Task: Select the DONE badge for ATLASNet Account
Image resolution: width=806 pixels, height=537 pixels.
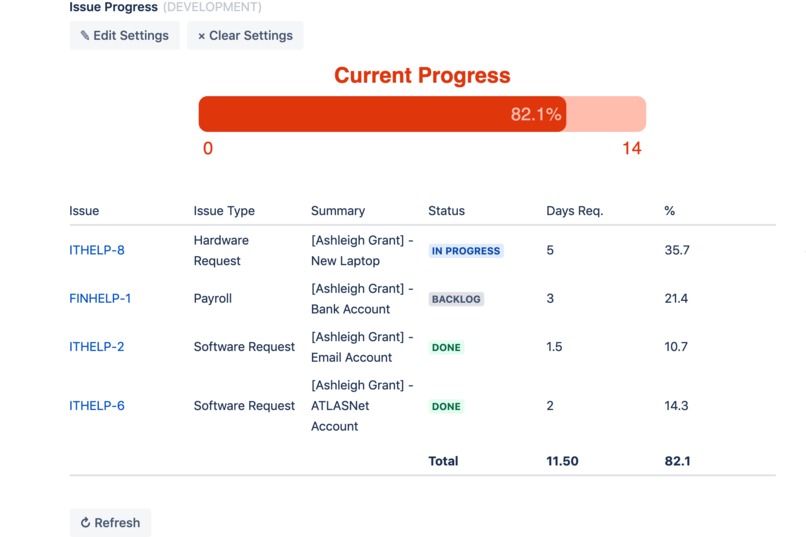Action: click(446, 406)
